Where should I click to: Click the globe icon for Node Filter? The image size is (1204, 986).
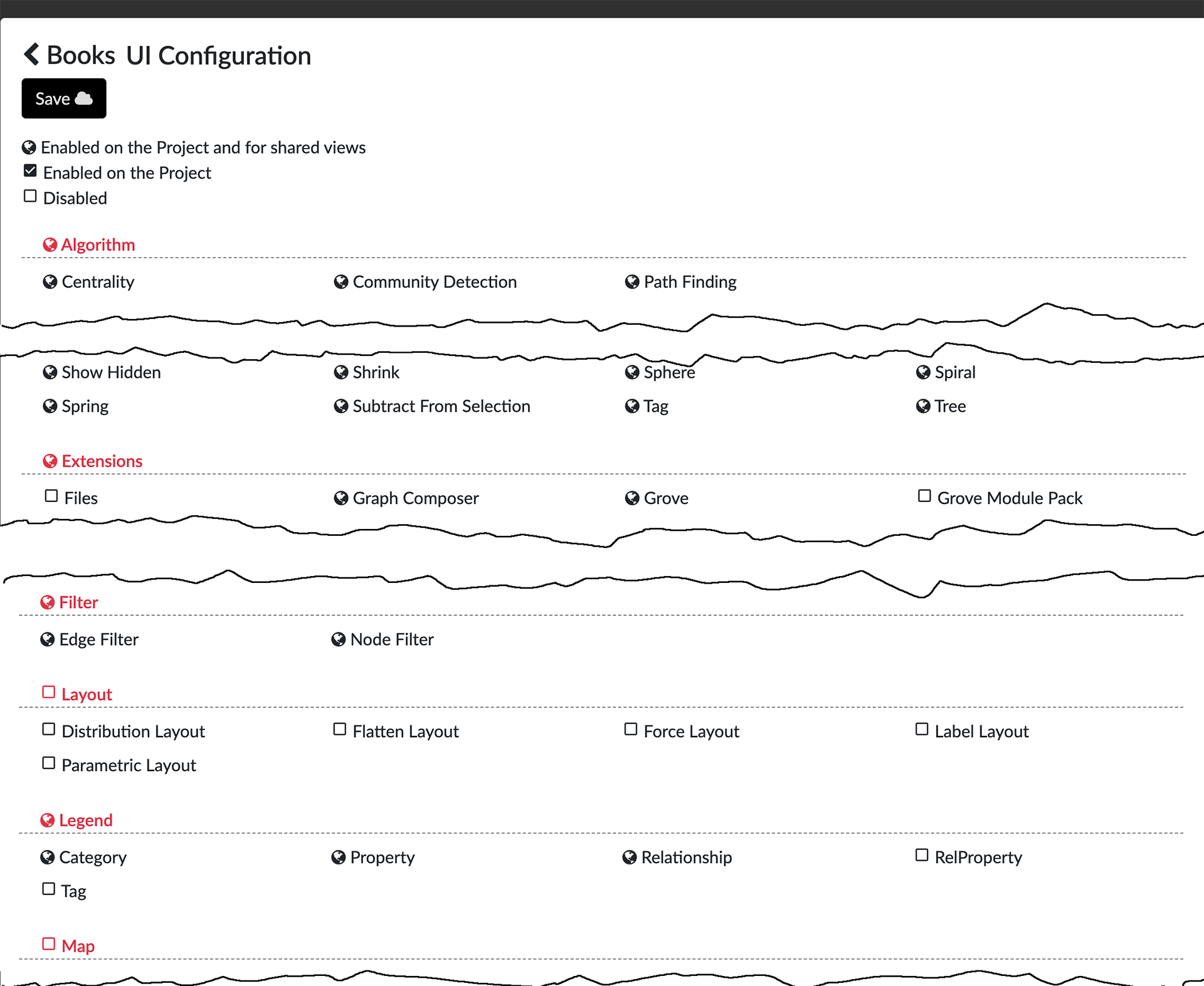point(339,639)
